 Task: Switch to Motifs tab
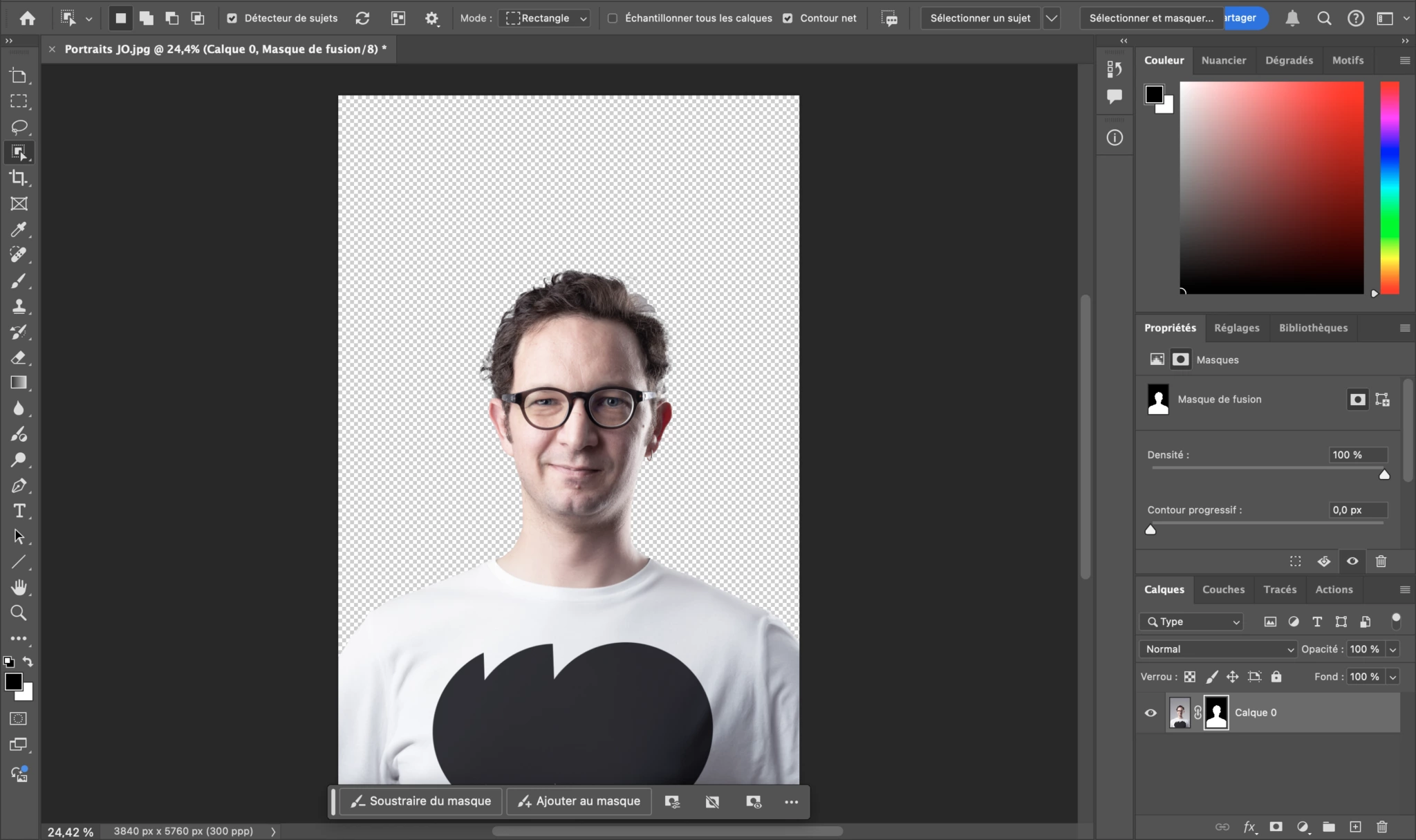1348,60
